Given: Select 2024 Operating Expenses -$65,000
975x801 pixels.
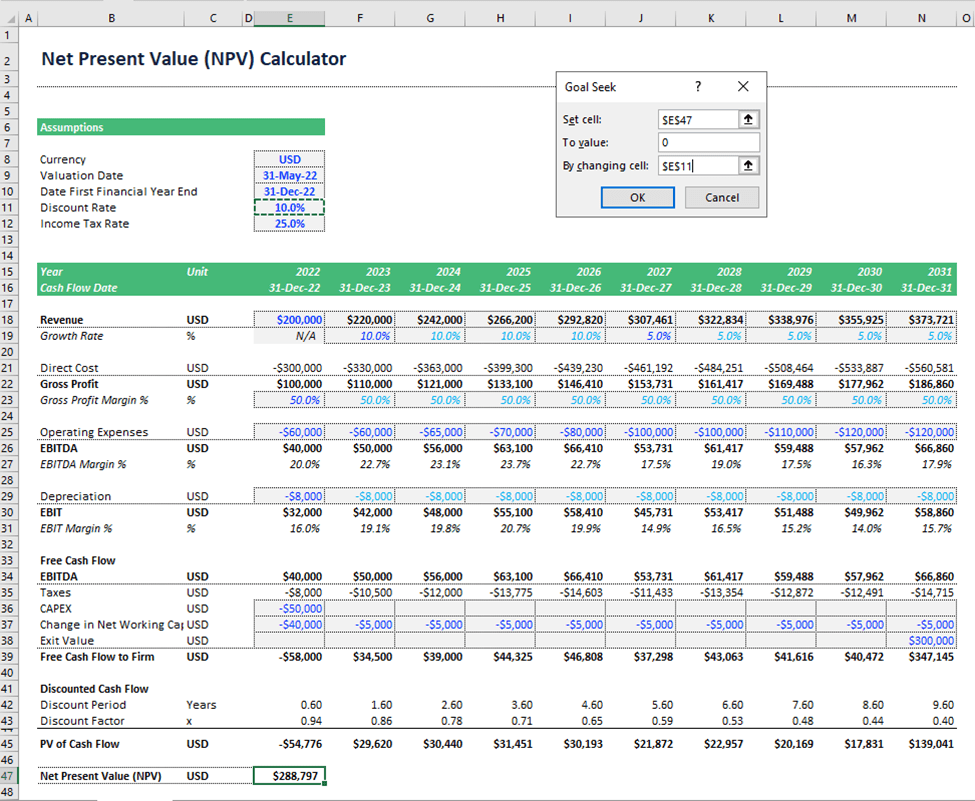Looking at the screenshot, I should 430,432.
